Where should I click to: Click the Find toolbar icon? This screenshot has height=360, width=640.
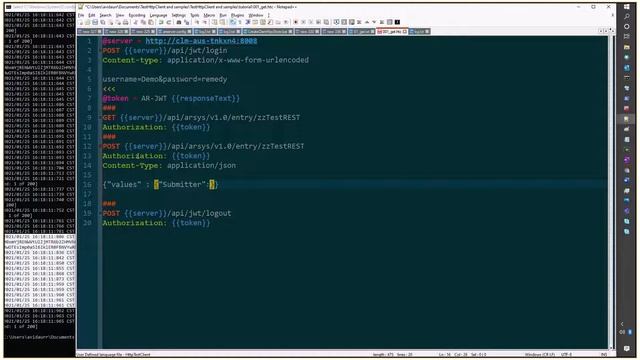pos(179,22)
